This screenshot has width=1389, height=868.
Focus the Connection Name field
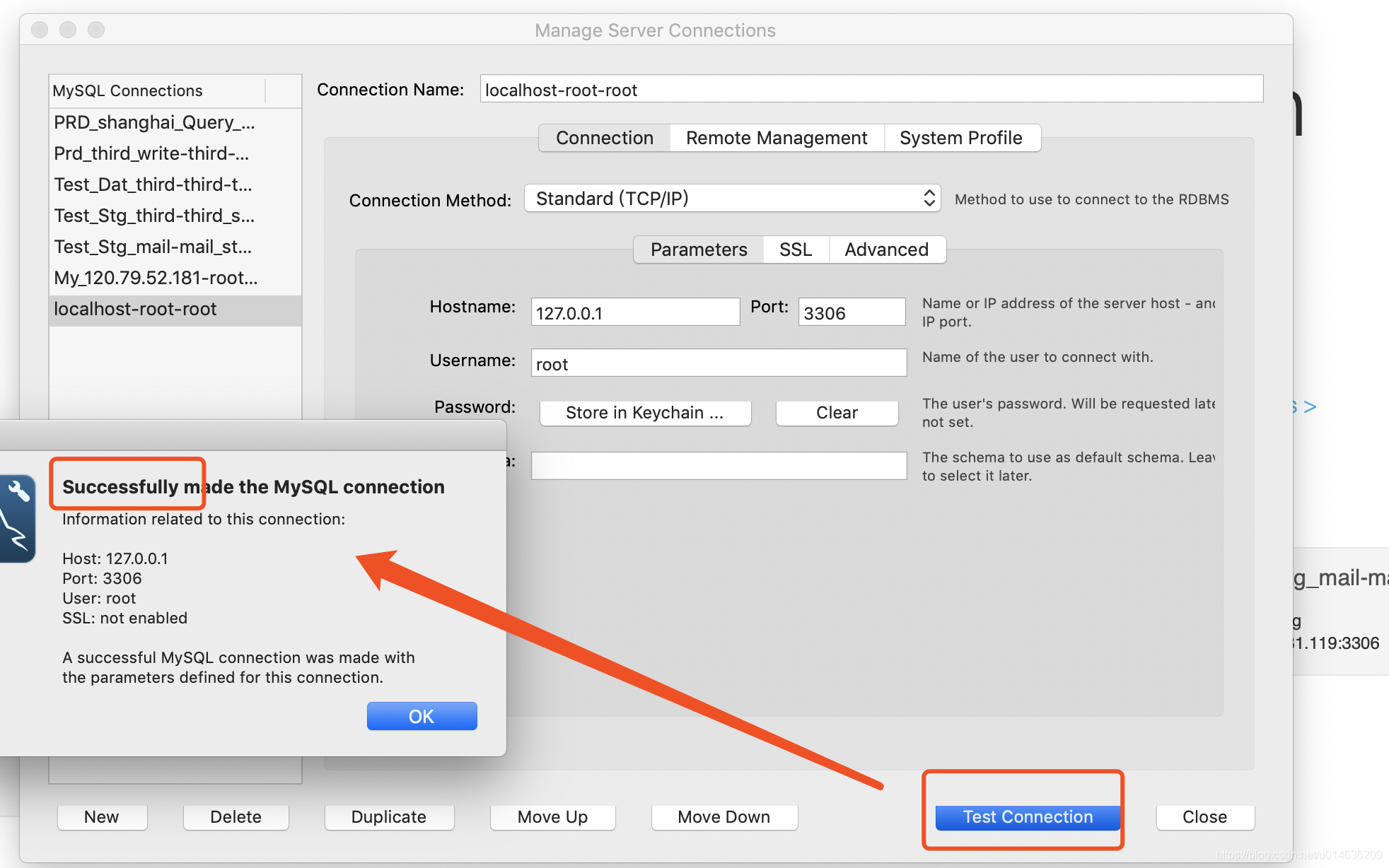tap(871, 89)
